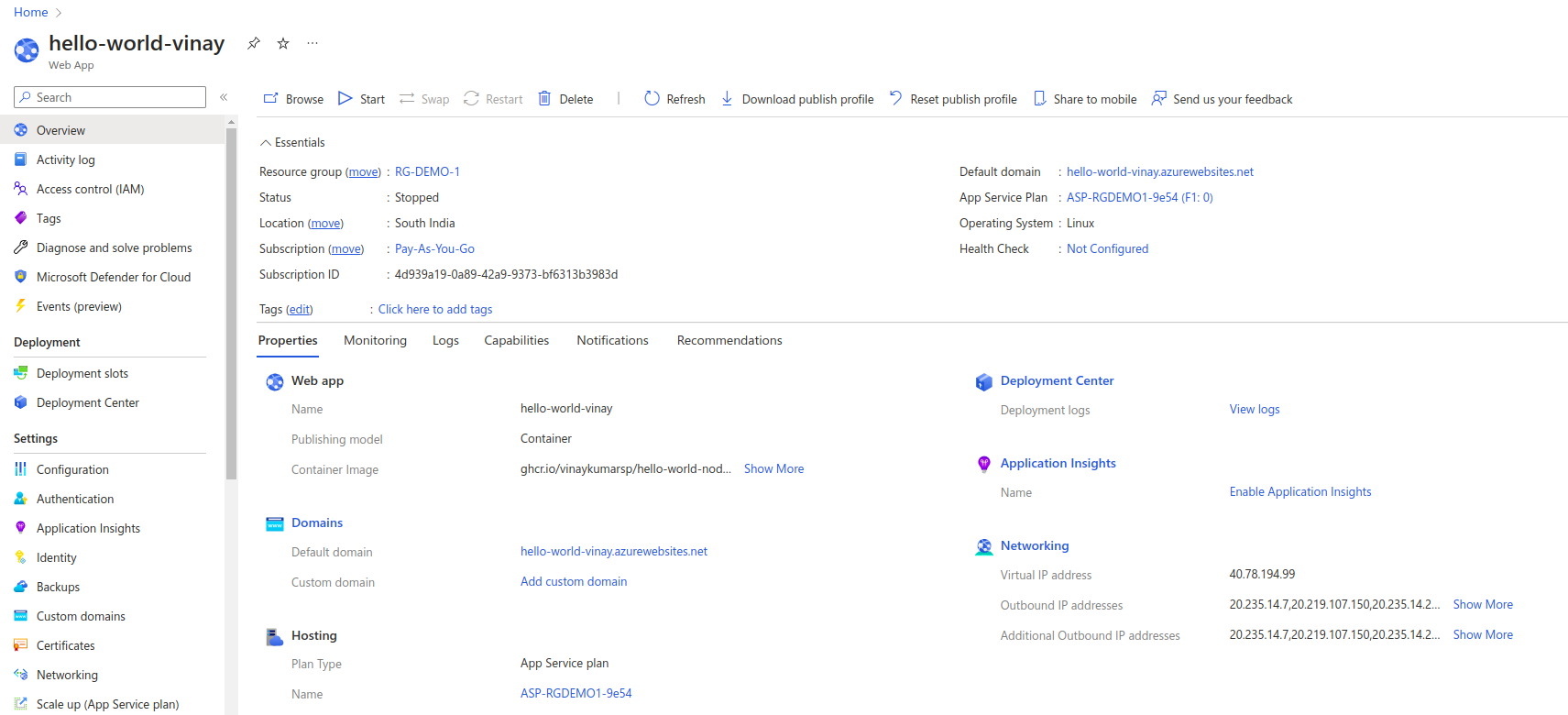Delete the web app
The image size is (1568, 715).
click(x=565, y=99)
